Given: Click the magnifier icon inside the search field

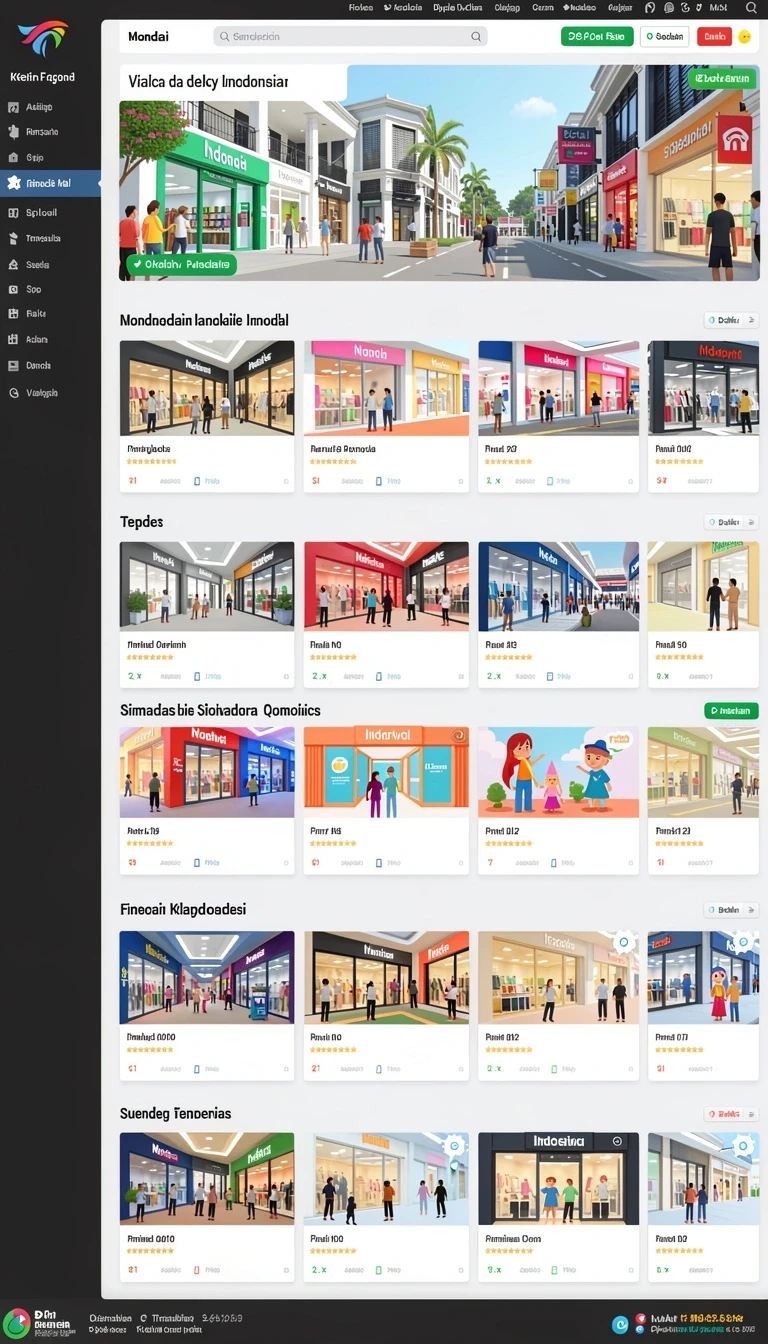Looking at the screenshot, I should coord(476,36).
